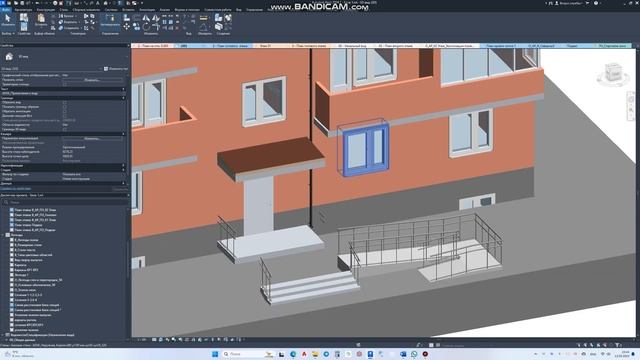Select the Move tool icon
The height and width of the screenshot is (360, 640).
pyautogui.click(x=127, y=27)
